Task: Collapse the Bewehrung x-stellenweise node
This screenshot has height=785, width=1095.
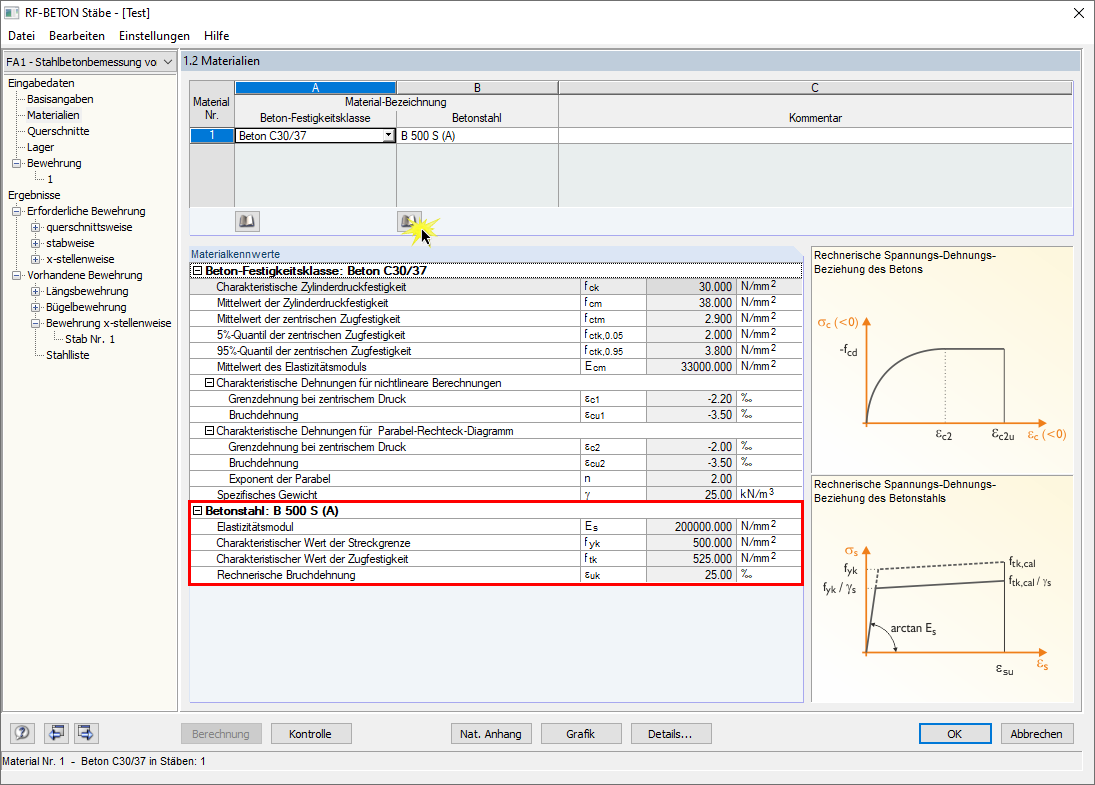Action: [x=36, y=323]
